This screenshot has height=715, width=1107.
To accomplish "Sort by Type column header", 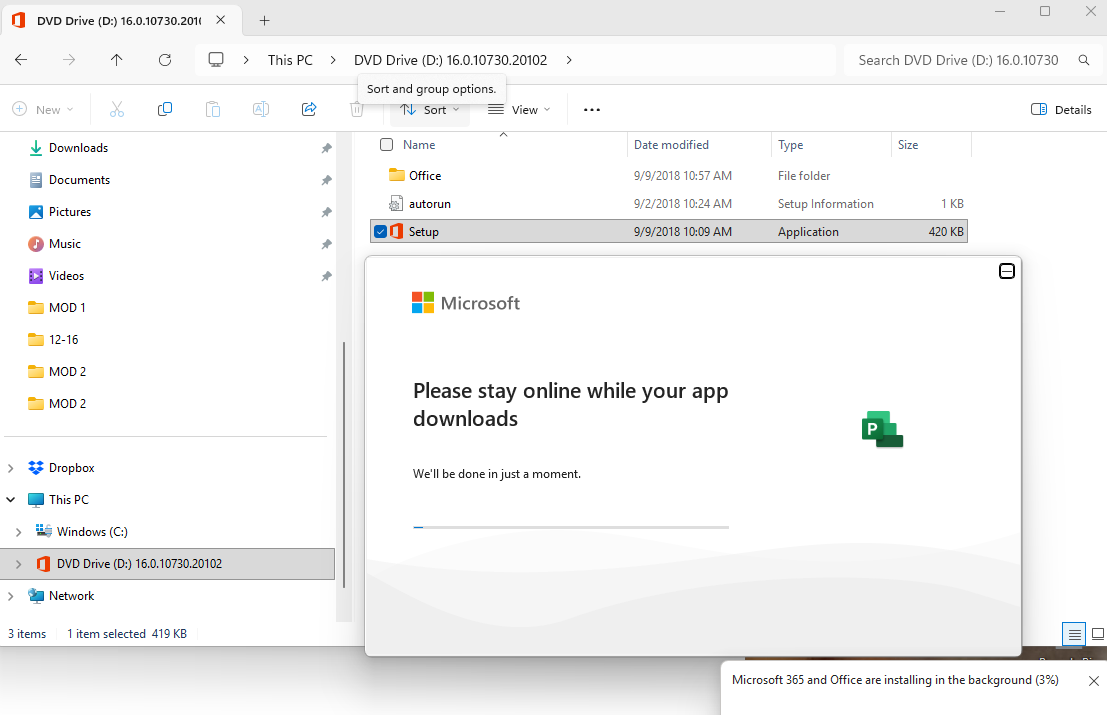I will tap(791, 145).
